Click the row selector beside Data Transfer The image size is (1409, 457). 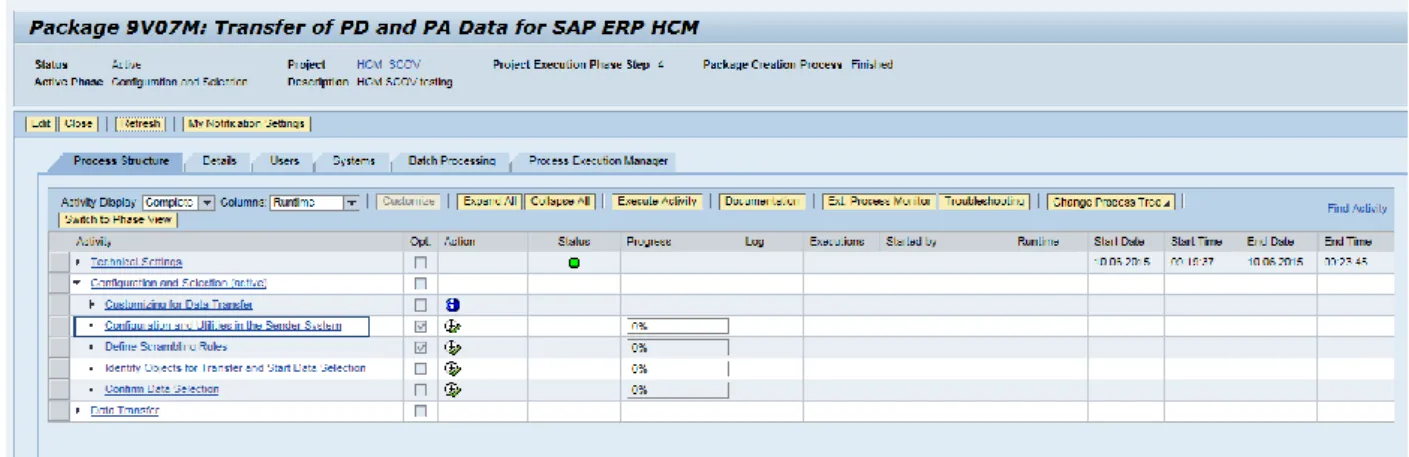[61, 410]
